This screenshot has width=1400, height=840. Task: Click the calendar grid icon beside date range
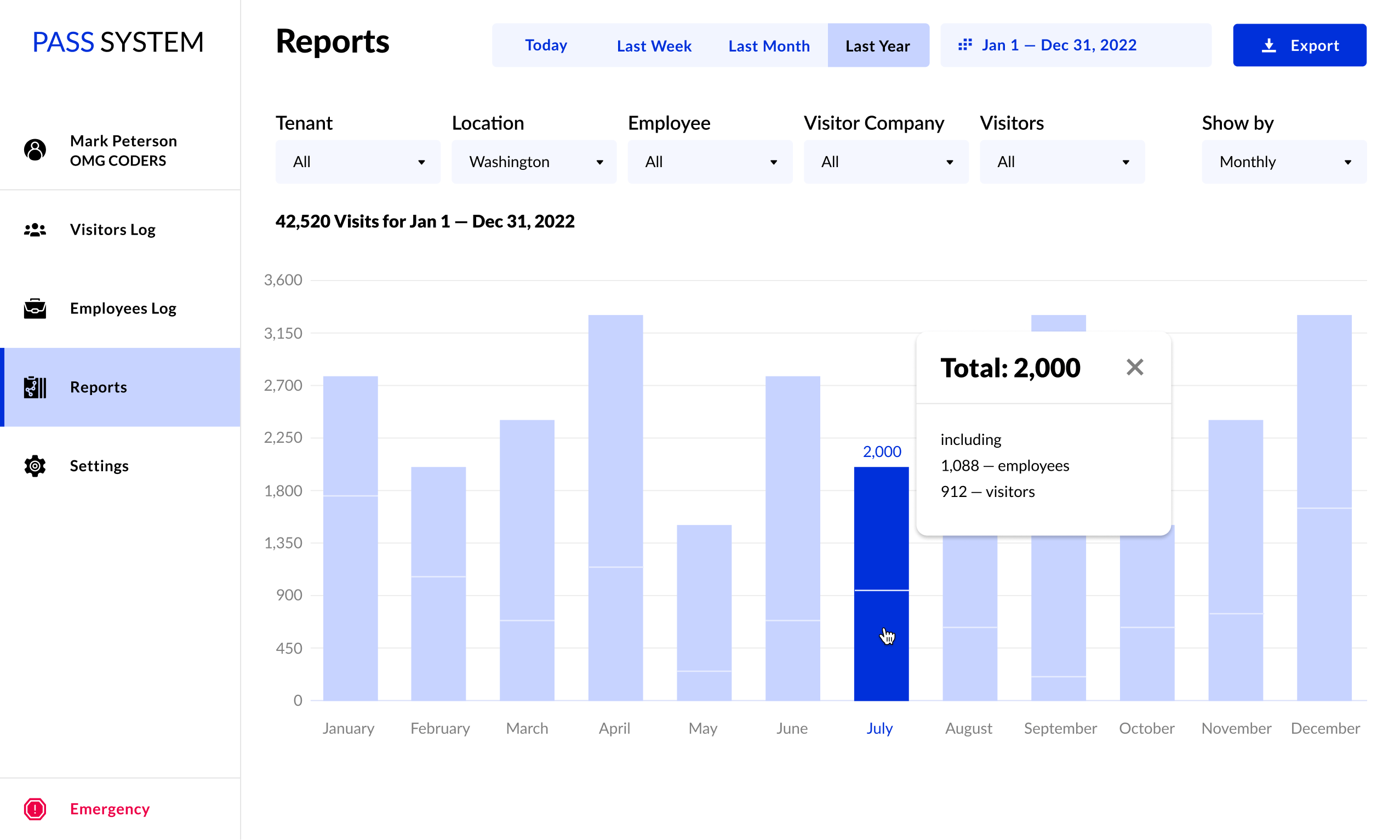pyautogui.click(x=965, y=45)
